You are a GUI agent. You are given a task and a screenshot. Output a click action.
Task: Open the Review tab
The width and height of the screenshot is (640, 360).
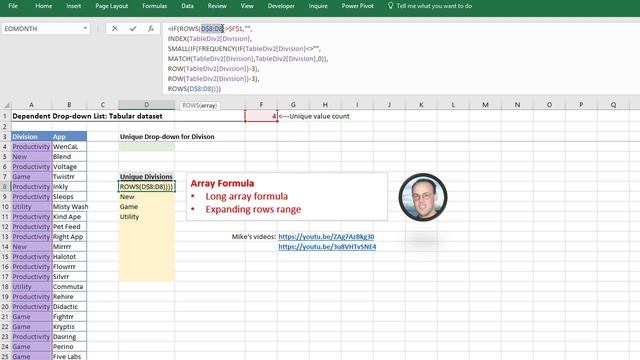tap(217, 6)
